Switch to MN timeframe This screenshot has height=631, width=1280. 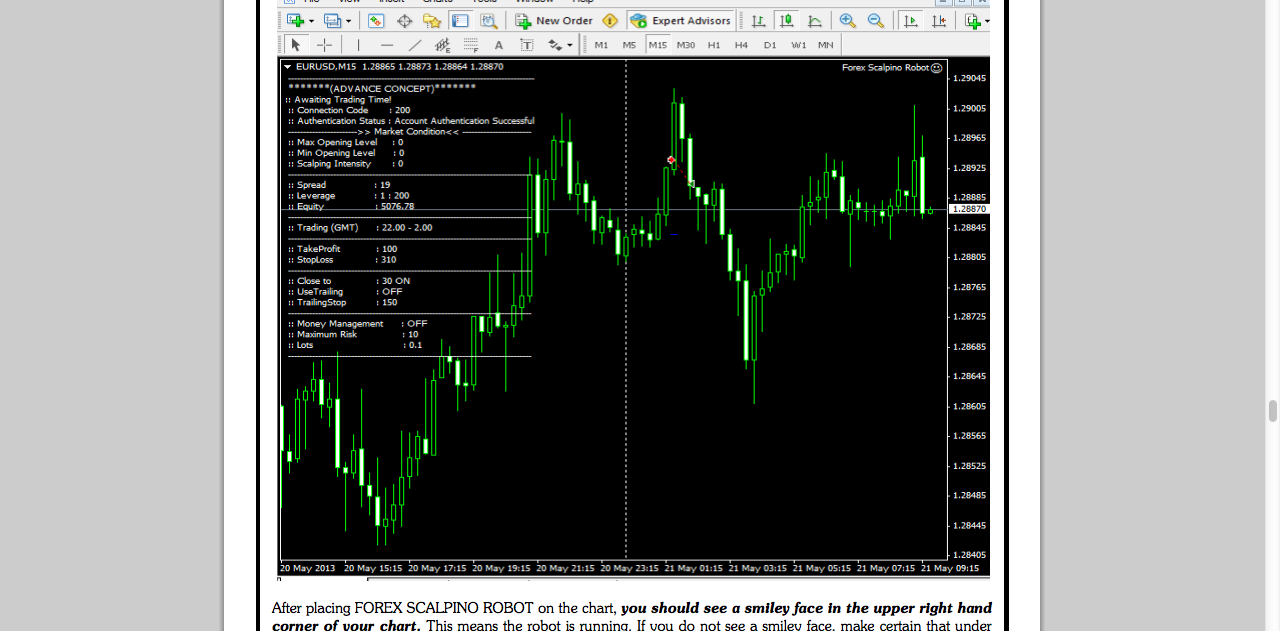point(826,45)
